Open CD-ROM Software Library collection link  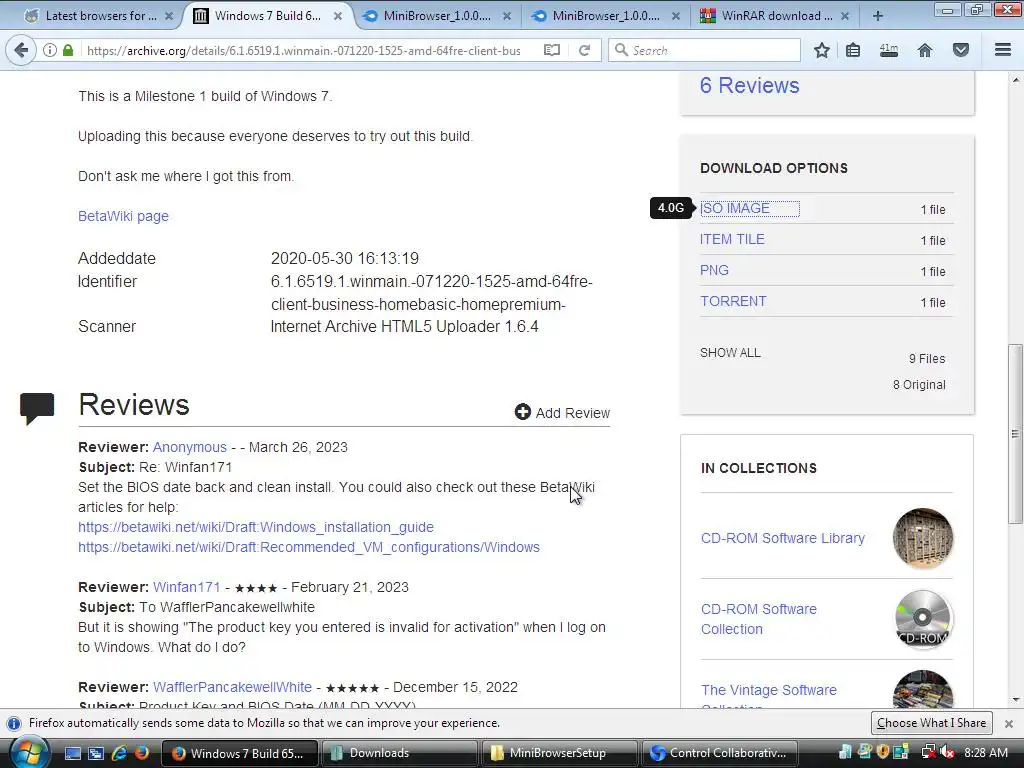coord(782,538)
